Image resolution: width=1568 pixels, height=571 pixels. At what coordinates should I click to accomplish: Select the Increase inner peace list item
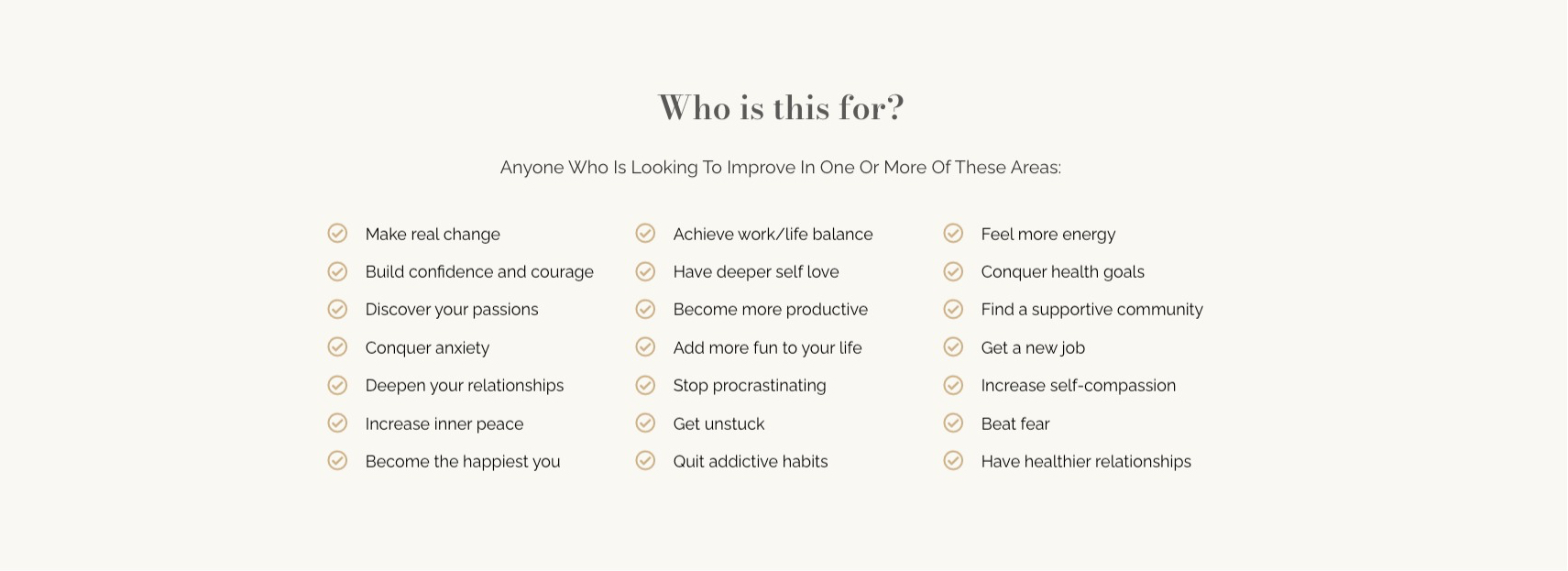pos(444,424)
